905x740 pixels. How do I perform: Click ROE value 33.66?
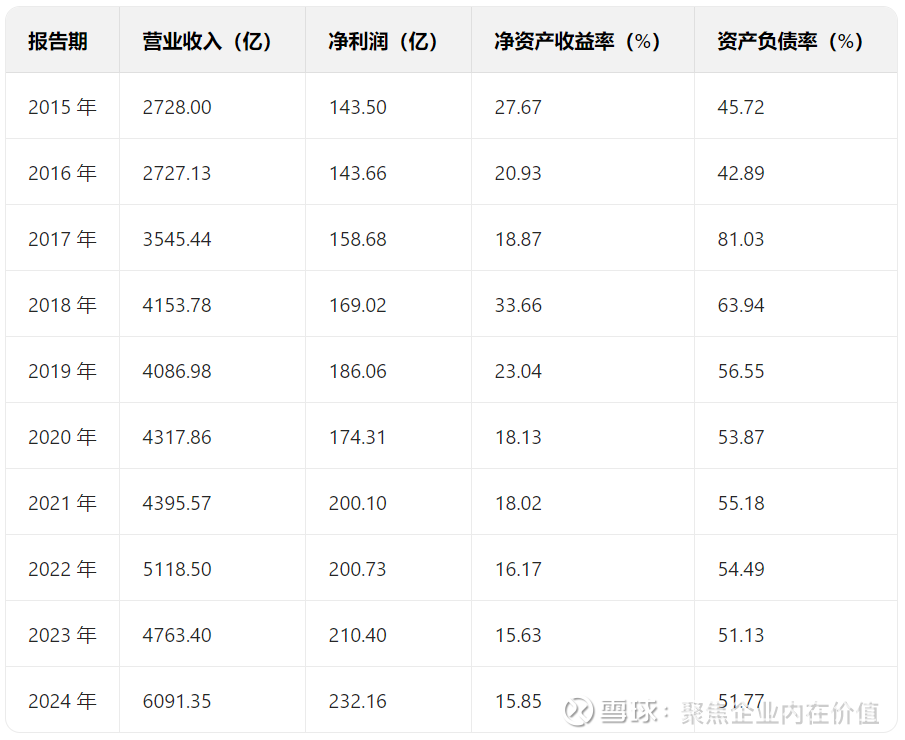coord(518,305)
